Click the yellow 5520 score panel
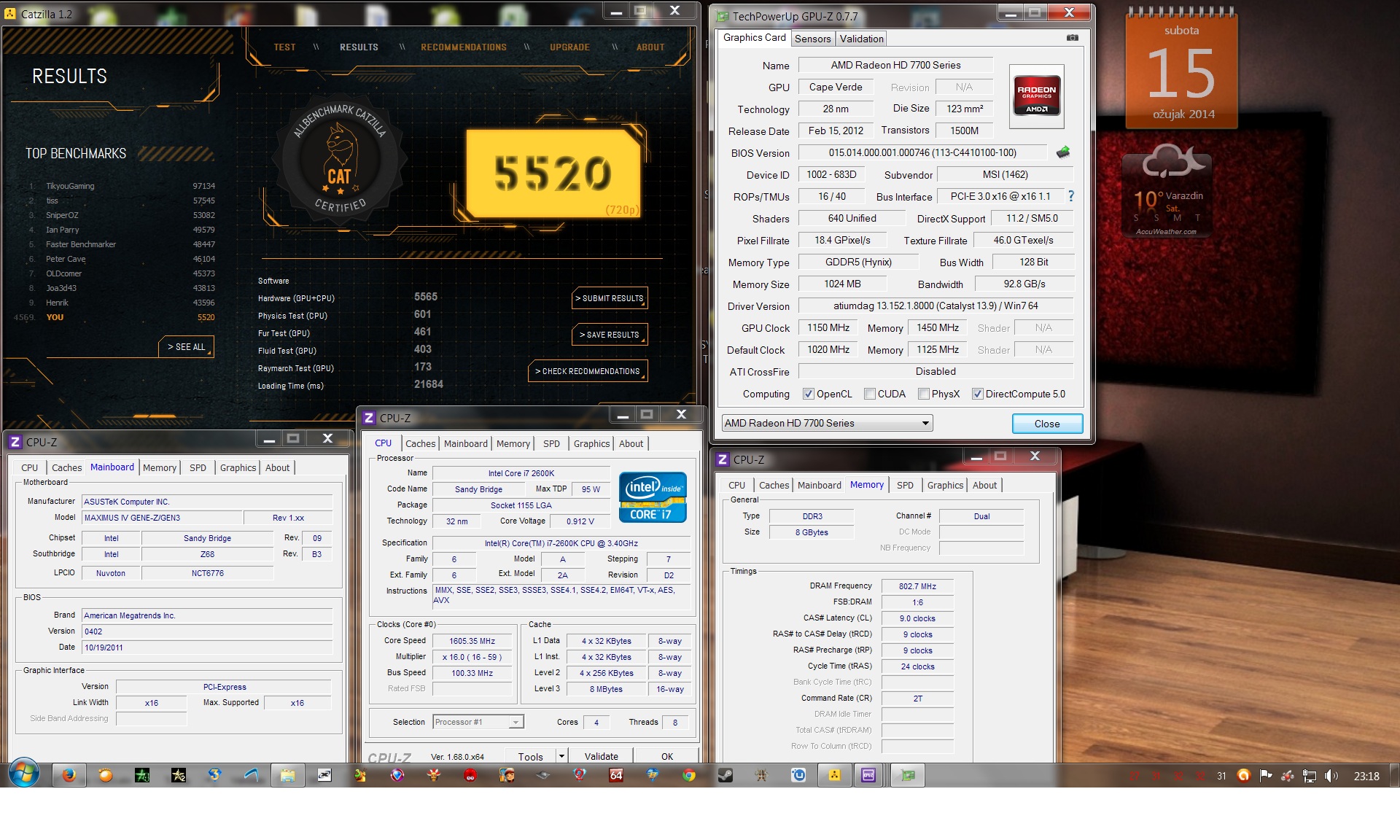Viewport: 1400px width, 840px height. [554, 173]
